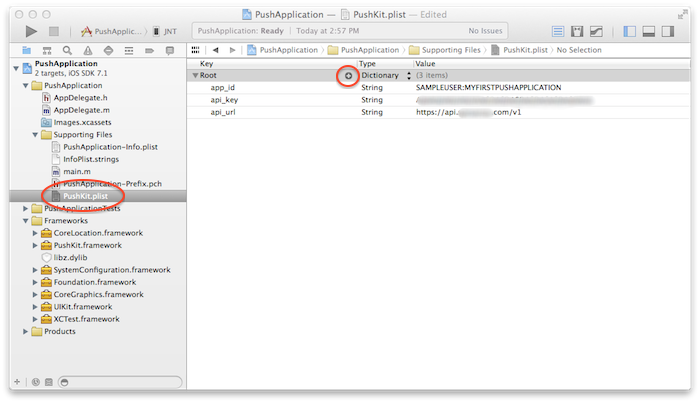The height and width of the screenshot is (403, 700).
Task: Open Images.xcassets
Action: click(83, 122)
